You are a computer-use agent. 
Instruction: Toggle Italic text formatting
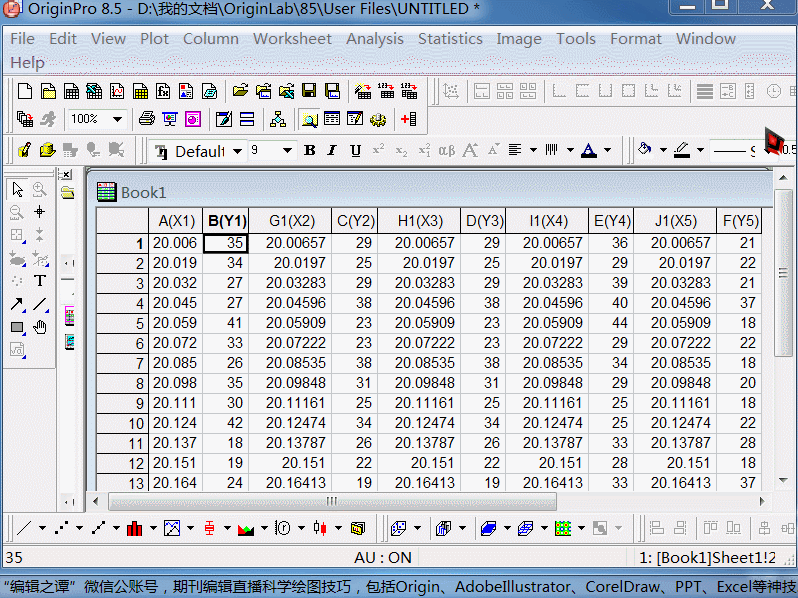tap(332, 151)
